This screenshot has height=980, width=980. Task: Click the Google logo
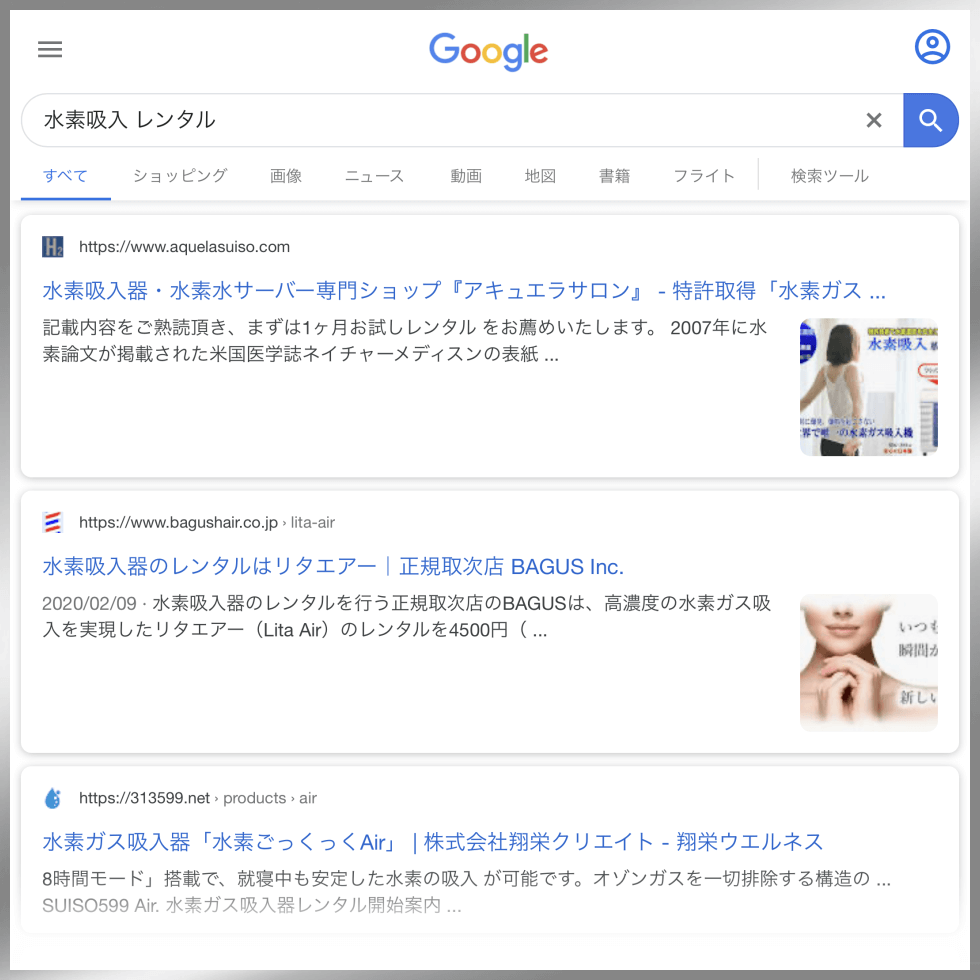(x=488, y=51)
